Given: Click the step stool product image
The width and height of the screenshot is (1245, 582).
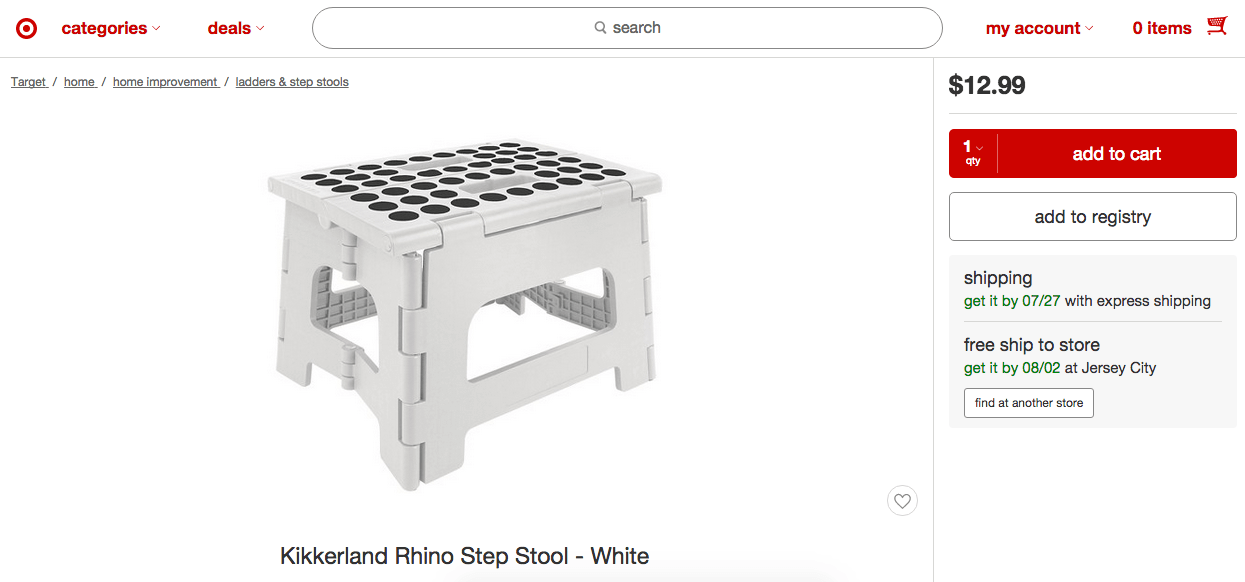Looking at the screenshot, I should [x=465, y=315].
